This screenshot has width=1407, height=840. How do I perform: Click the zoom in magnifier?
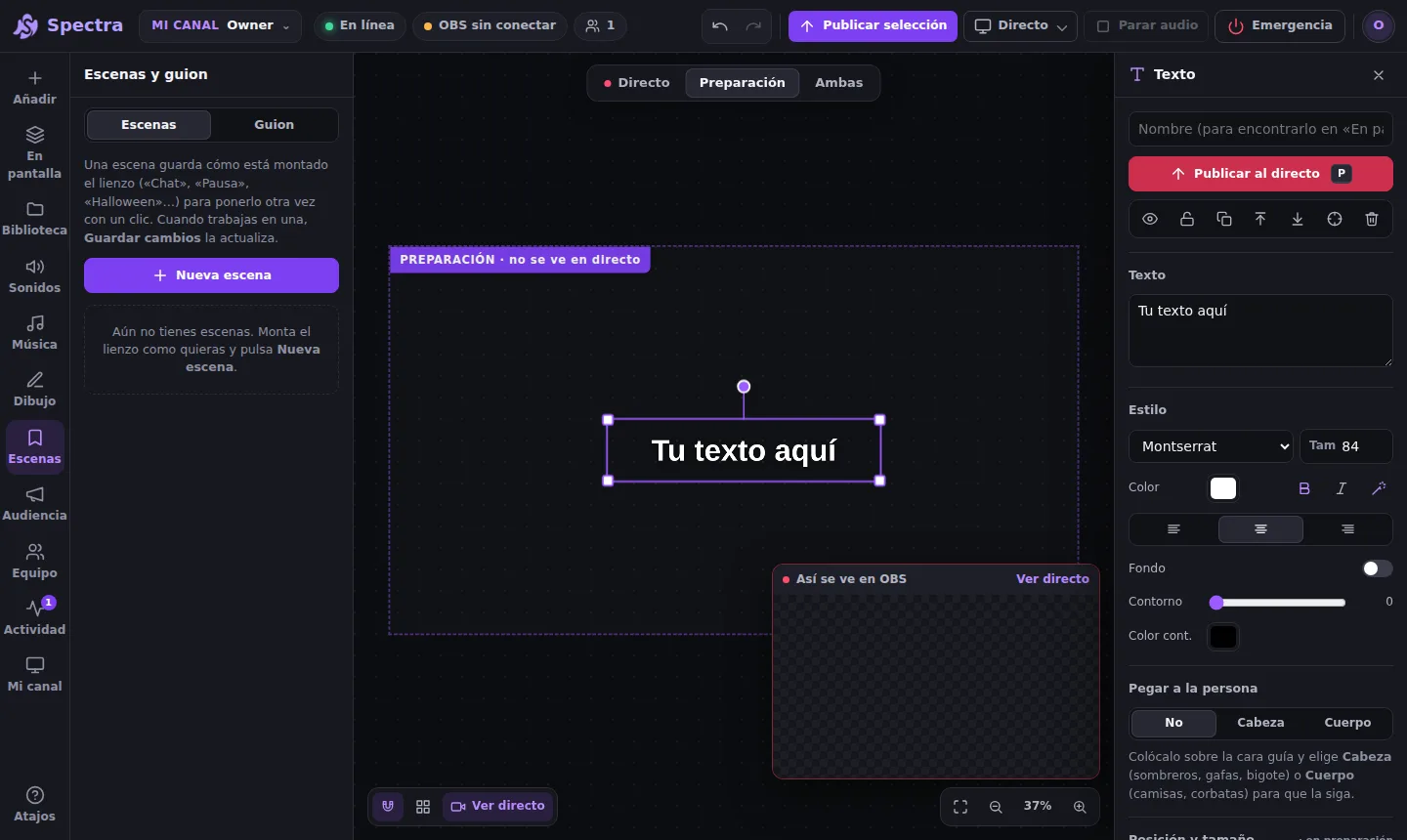click(1080, 807)
